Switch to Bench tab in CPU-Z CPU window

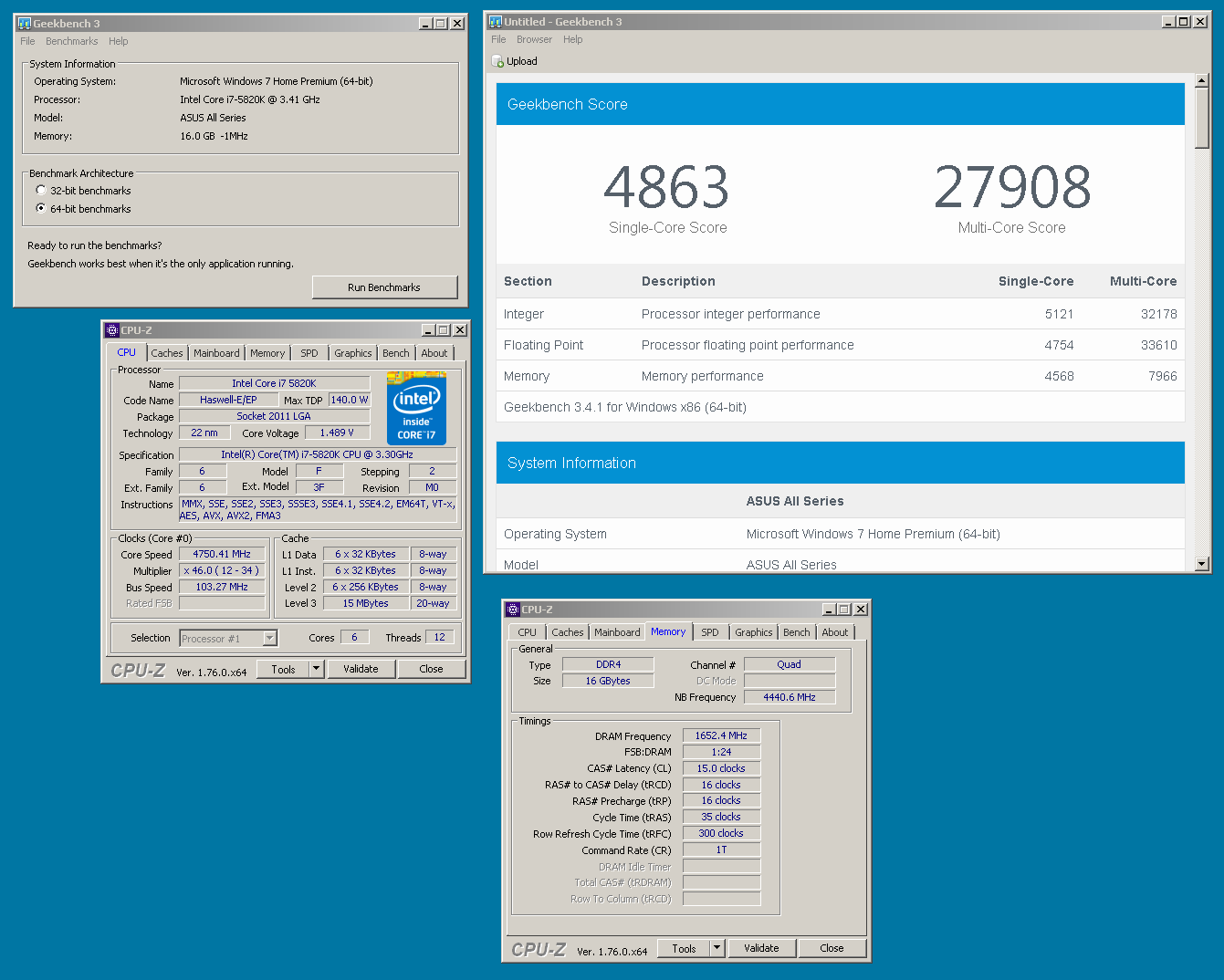coord(396,353)
